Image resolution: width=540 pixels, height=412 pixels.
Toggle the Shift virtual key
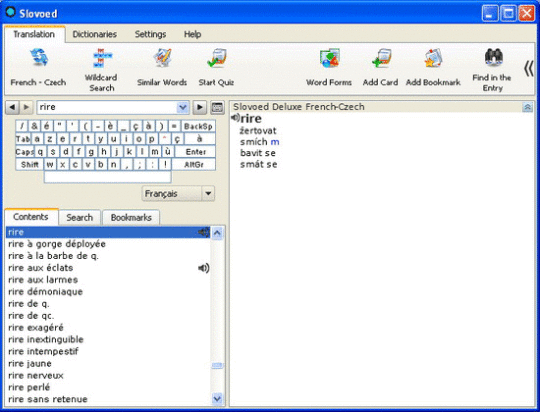[x=30, y=164]
